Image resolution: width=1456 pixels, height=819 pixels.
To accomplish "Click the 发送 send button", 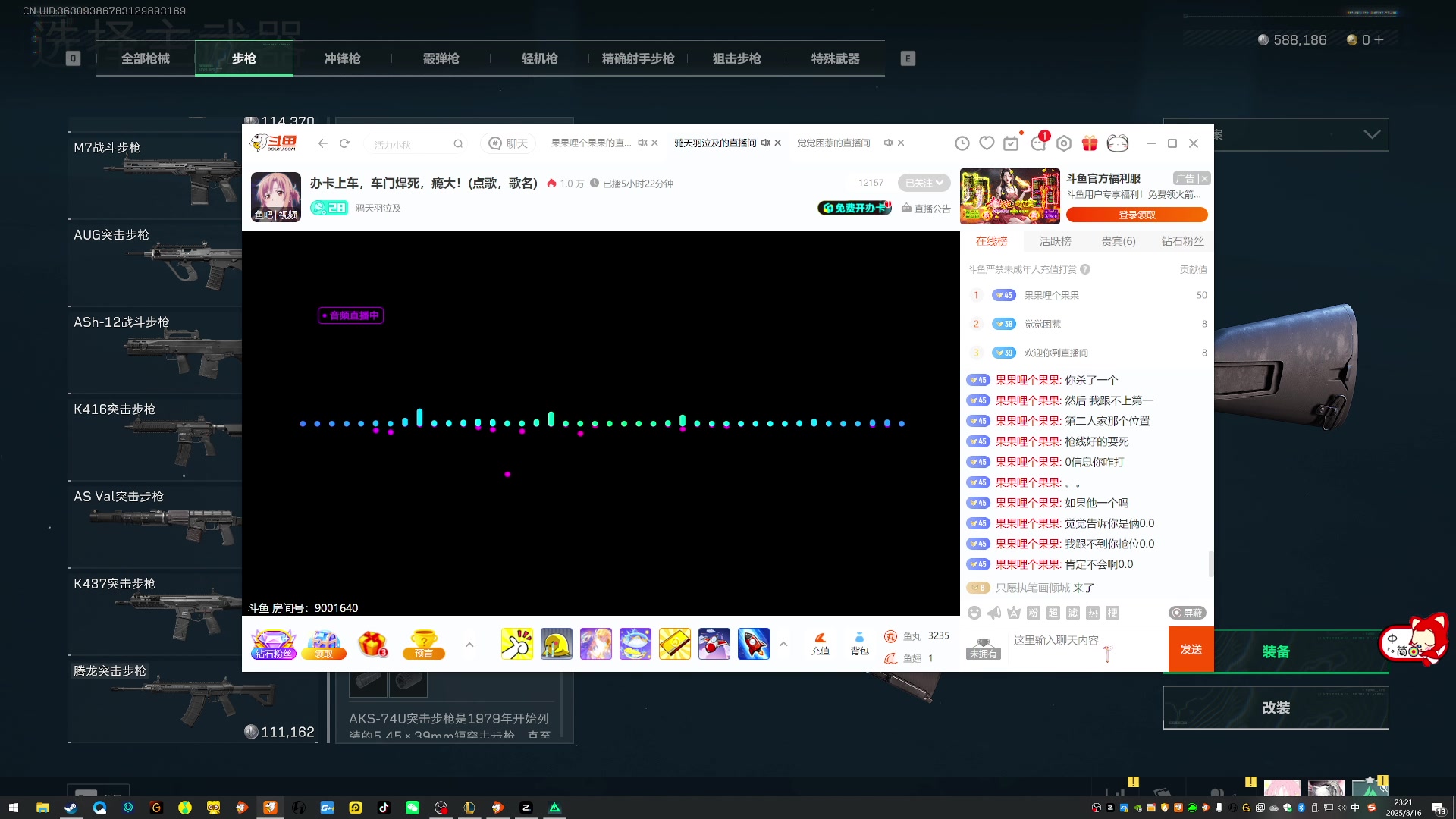I will (x=1191, y=649).
